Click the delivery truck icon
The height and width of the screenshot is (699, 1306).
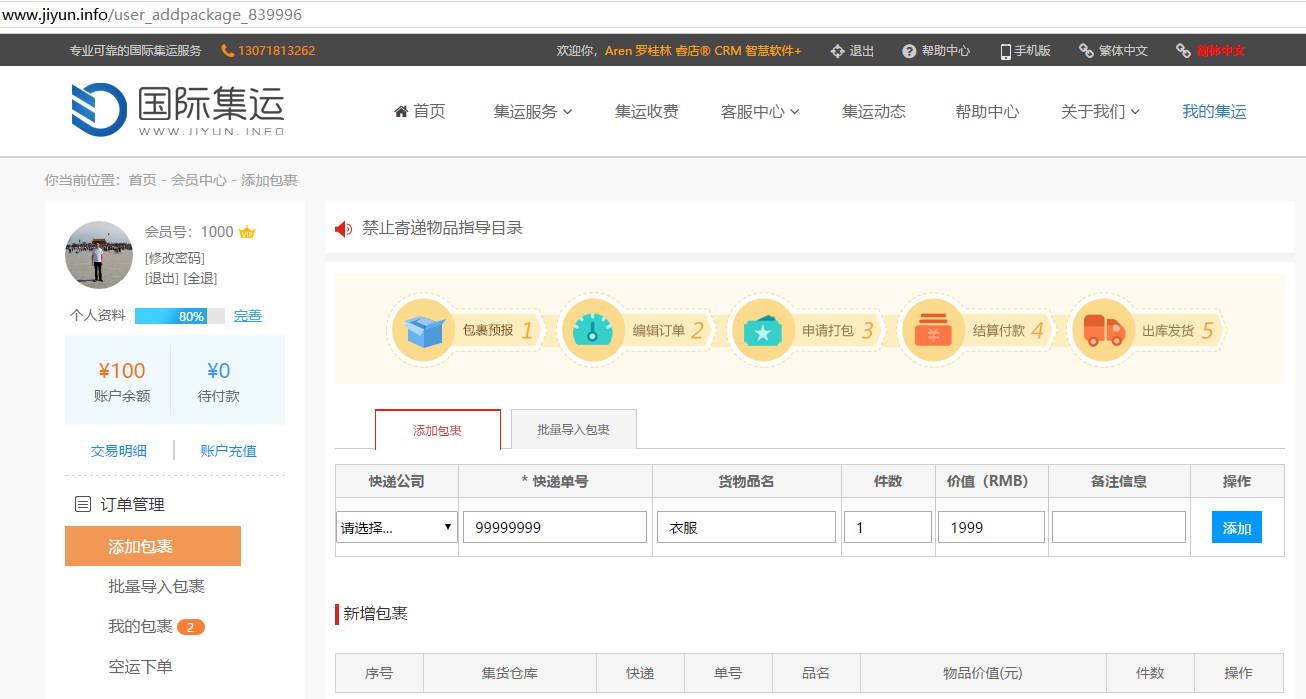point(1103,331)
